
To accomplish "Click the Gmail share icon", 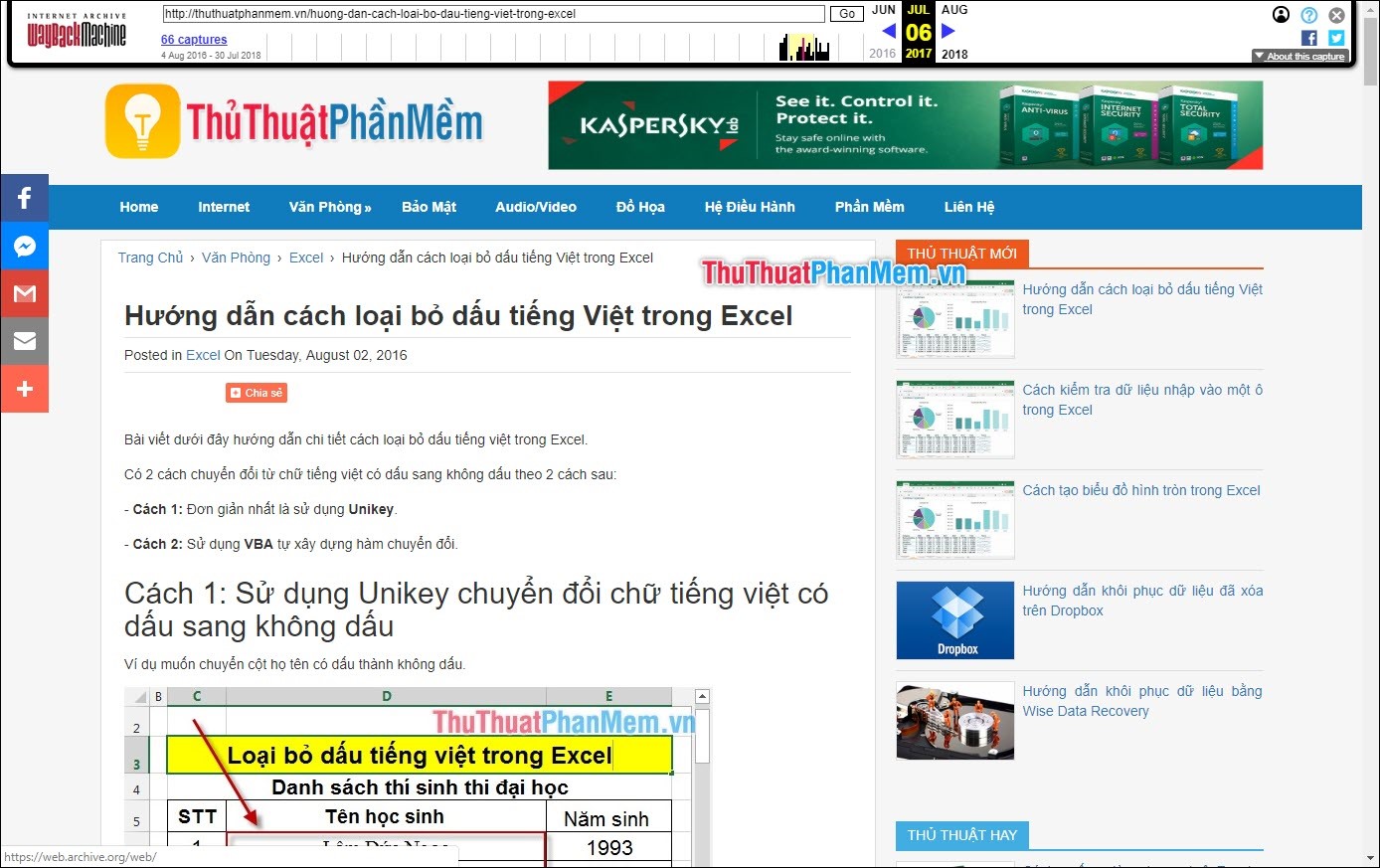I will [25, 293].
